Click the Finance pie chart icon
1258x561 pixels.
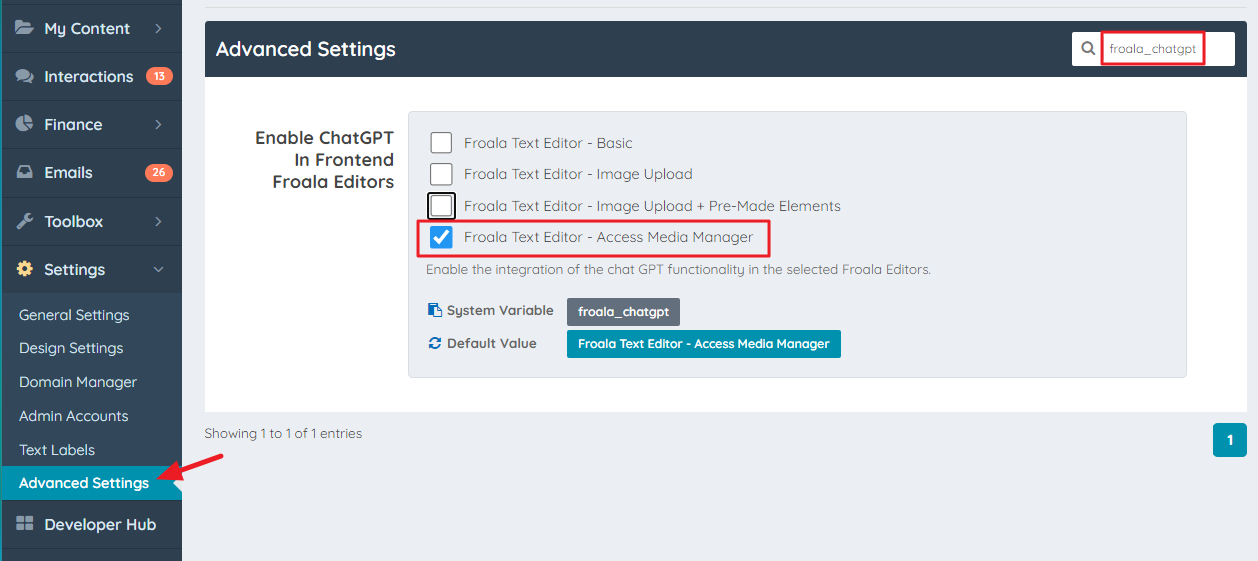tap(25, 124)
